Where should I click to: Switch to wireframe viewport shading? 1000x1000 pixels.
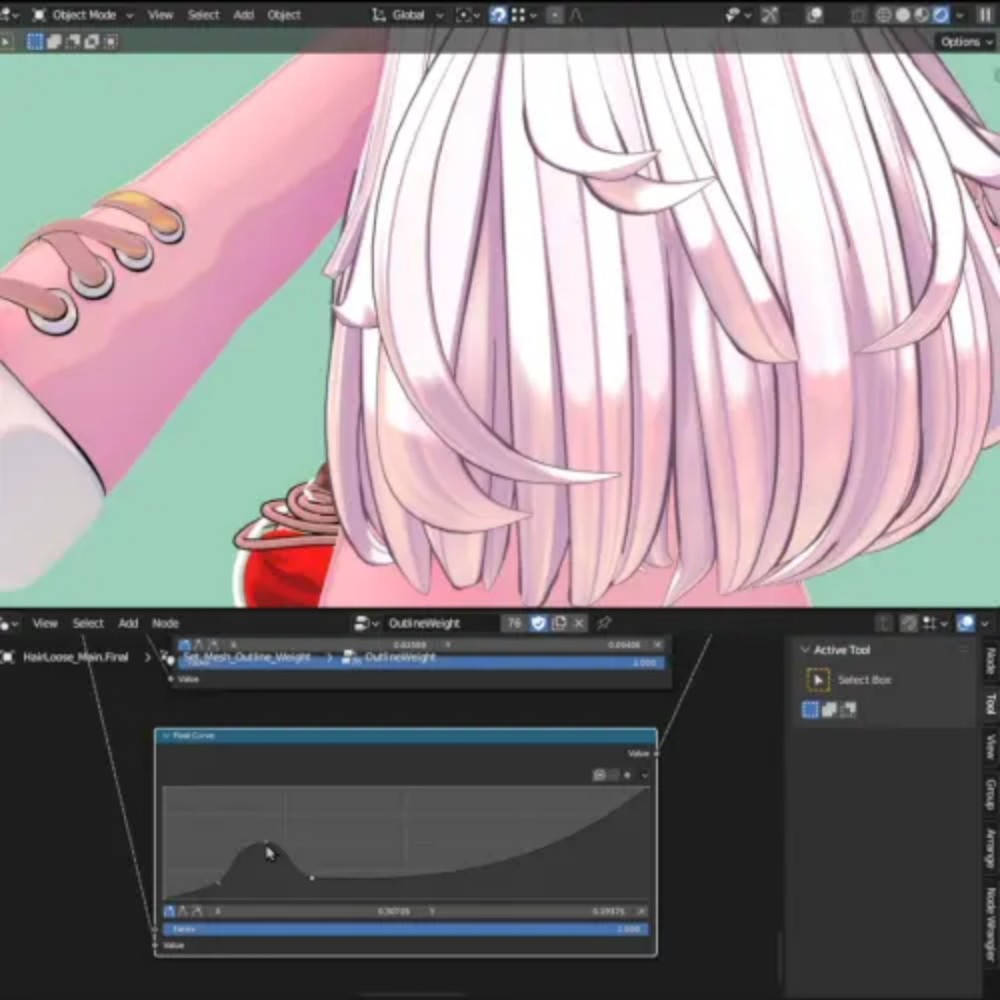click(x=884, y=15)
